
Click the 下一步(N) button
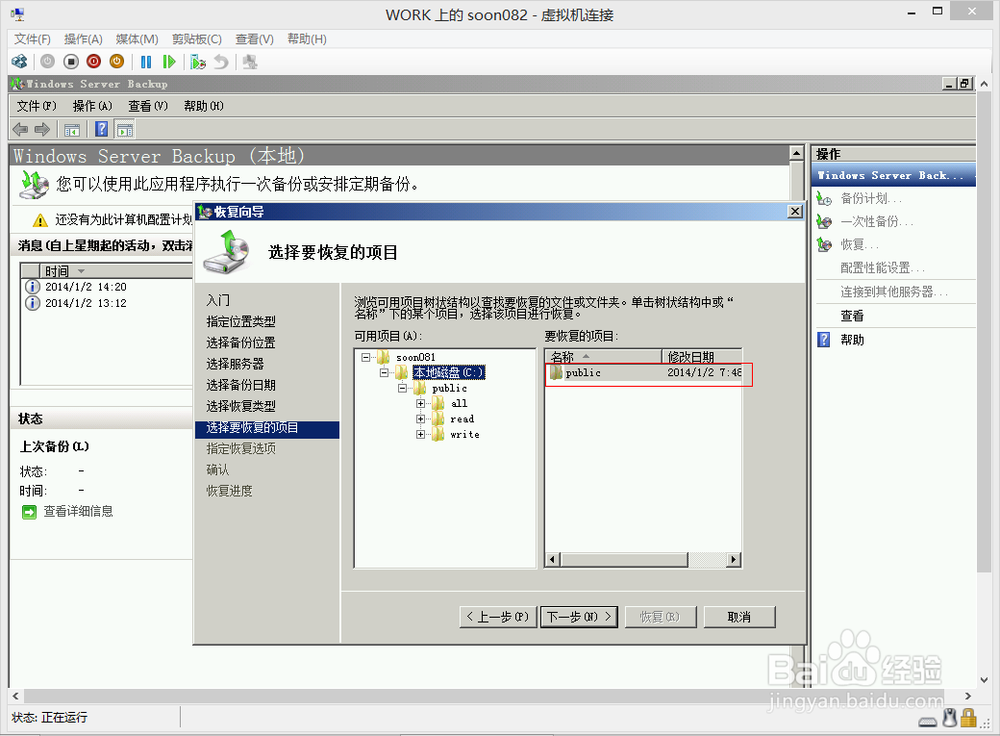[578, 617]
